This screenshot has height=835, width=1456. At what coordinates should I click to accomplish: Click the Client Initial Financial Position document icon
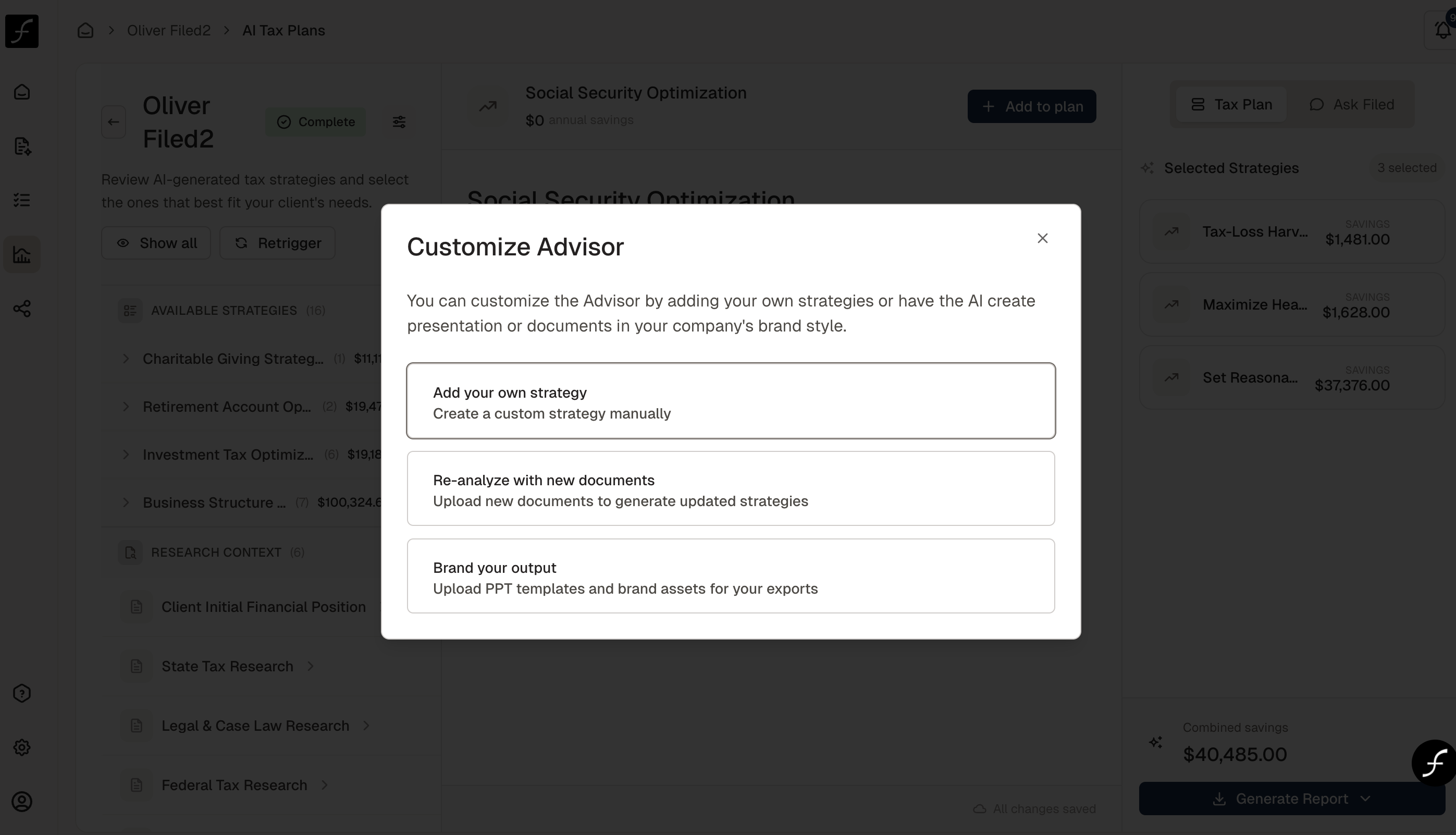pyautogui.click(x=137, y=607)
